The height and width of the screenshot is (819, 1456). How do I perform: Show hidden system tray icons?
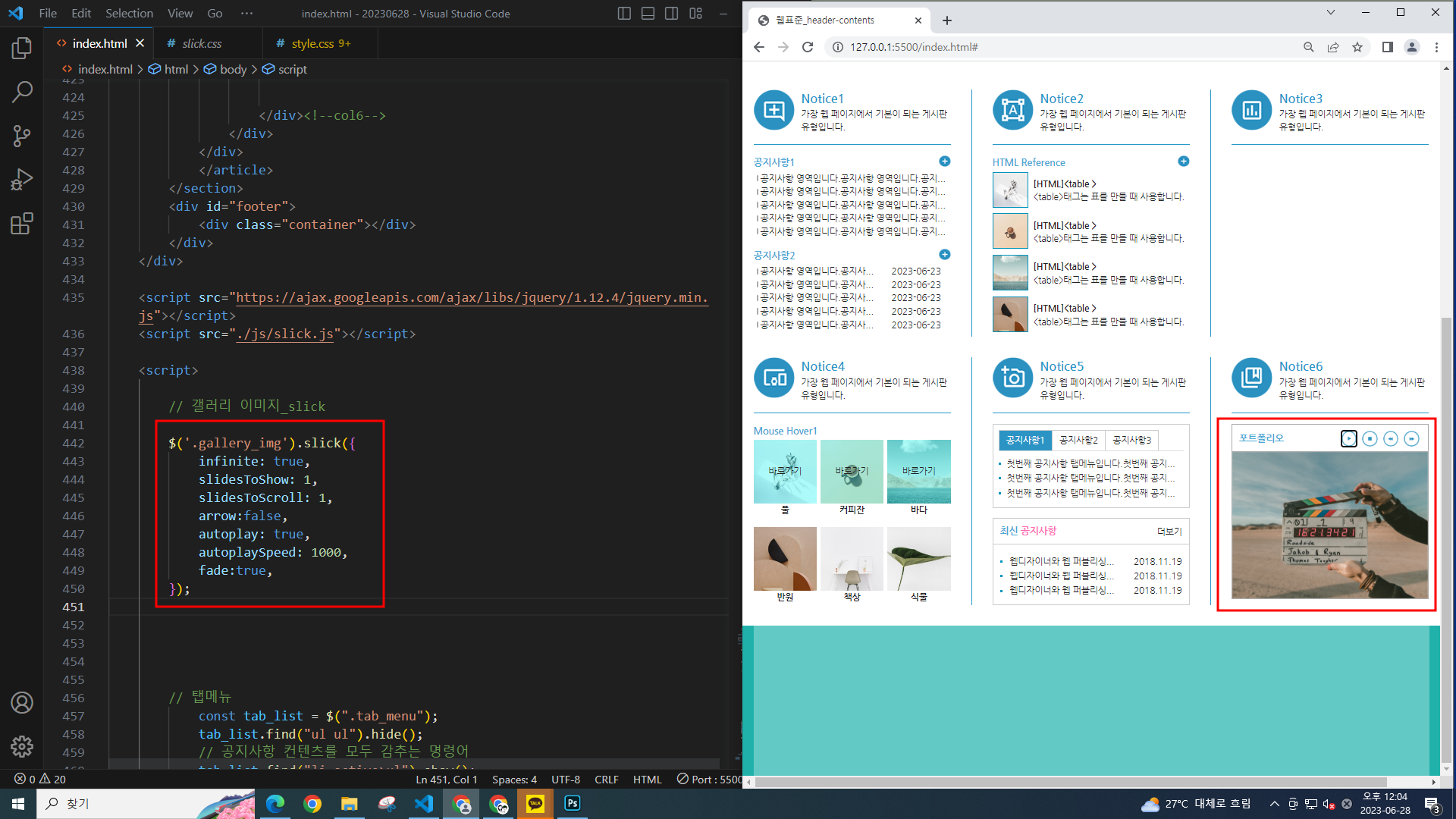(1274, 804)
